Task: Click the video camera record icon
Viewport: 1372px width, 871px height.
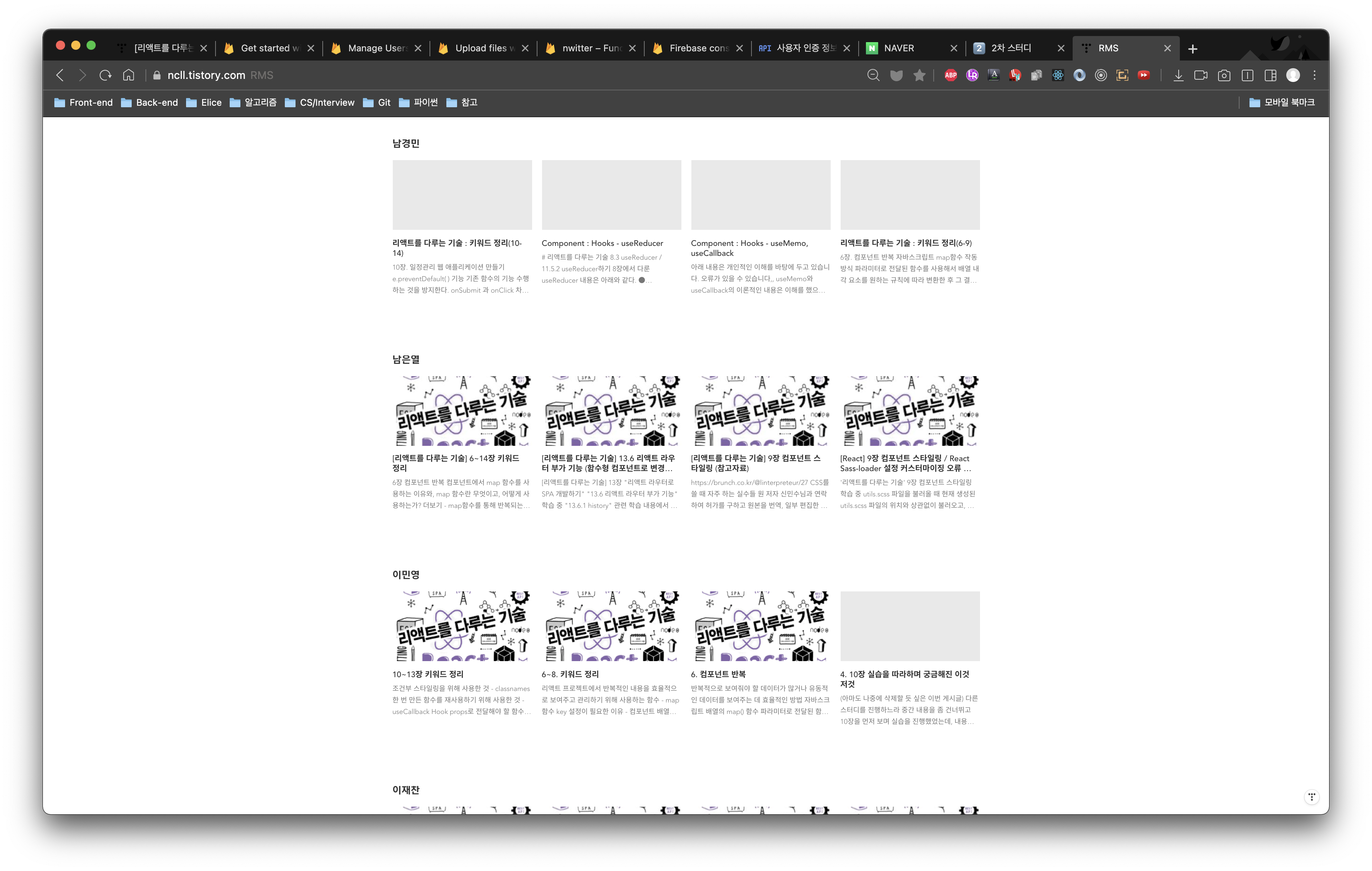Action: coord(1201,75)
